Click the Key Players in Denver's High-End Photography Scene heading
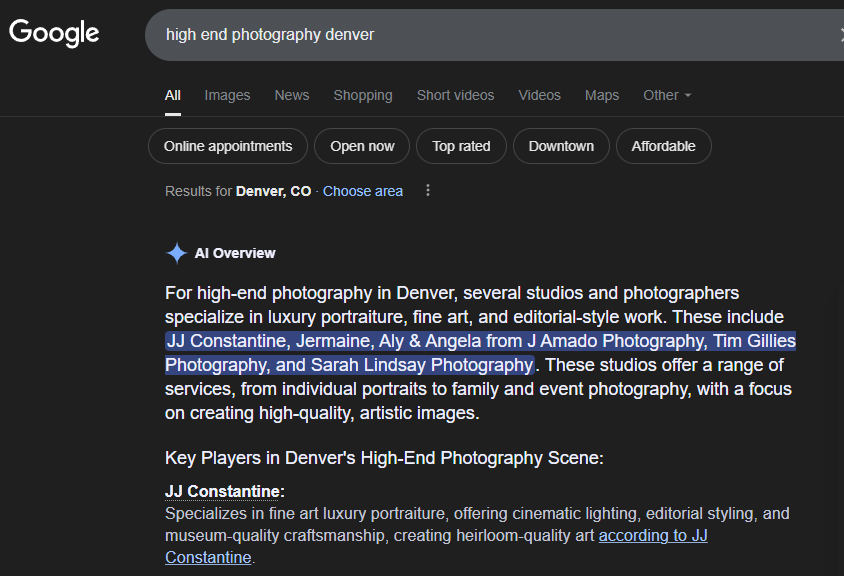 [384, 458]
